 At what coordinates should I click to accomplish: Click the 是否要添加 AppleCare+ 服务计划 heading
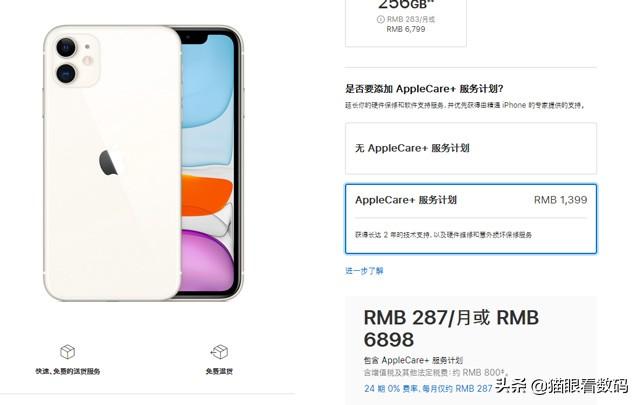(424, 89)
